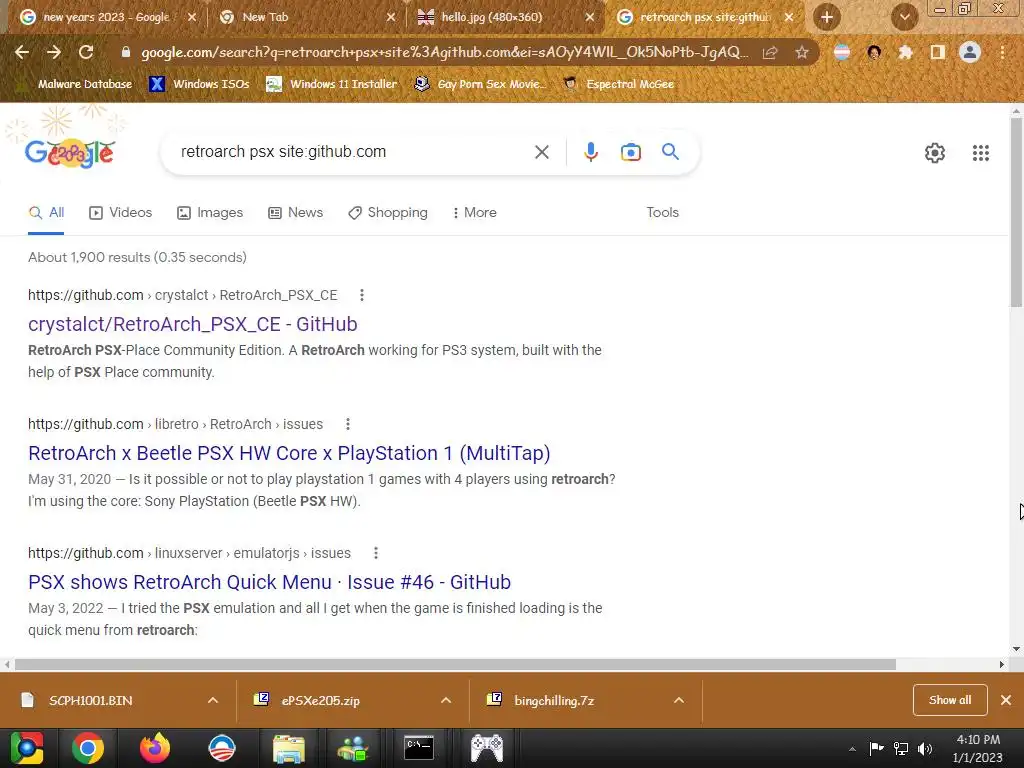Viewport: 1024px width, 768px height.
Task: Switch to the new years 2023 tab
Action: [104, 18]
